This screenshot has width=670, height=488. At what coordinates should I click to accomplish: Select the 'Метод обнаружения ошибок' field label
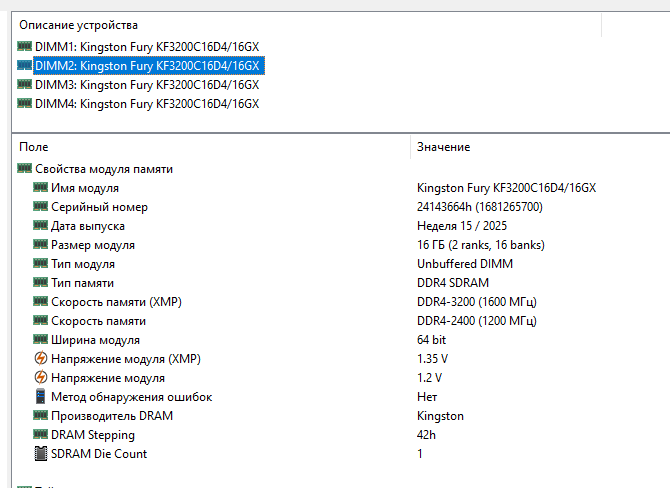pyautogui.click(x=132, y=397)
